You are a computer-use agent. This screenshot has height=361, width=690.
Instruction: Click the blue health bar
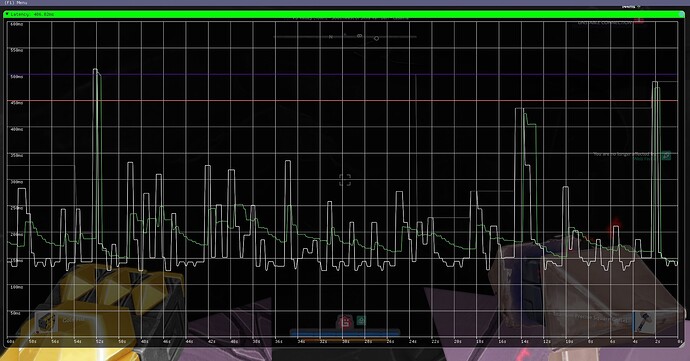(x=345, y=333)
